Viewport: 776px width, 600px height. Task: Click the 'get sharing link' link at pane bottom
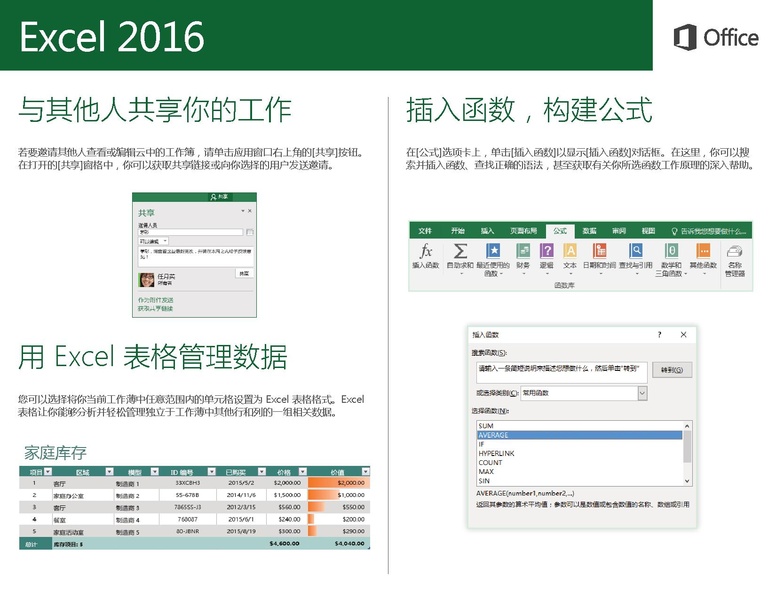(155, 308)
